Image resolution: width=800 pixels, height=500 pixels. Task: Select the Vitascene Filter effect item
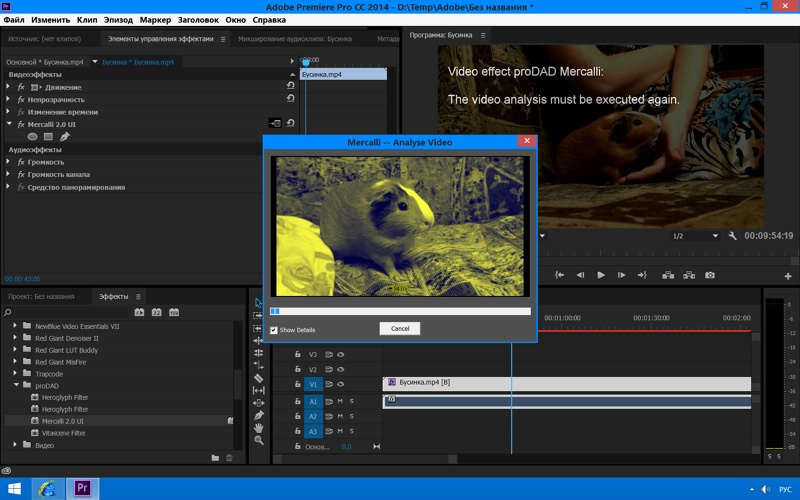[63, 433]
